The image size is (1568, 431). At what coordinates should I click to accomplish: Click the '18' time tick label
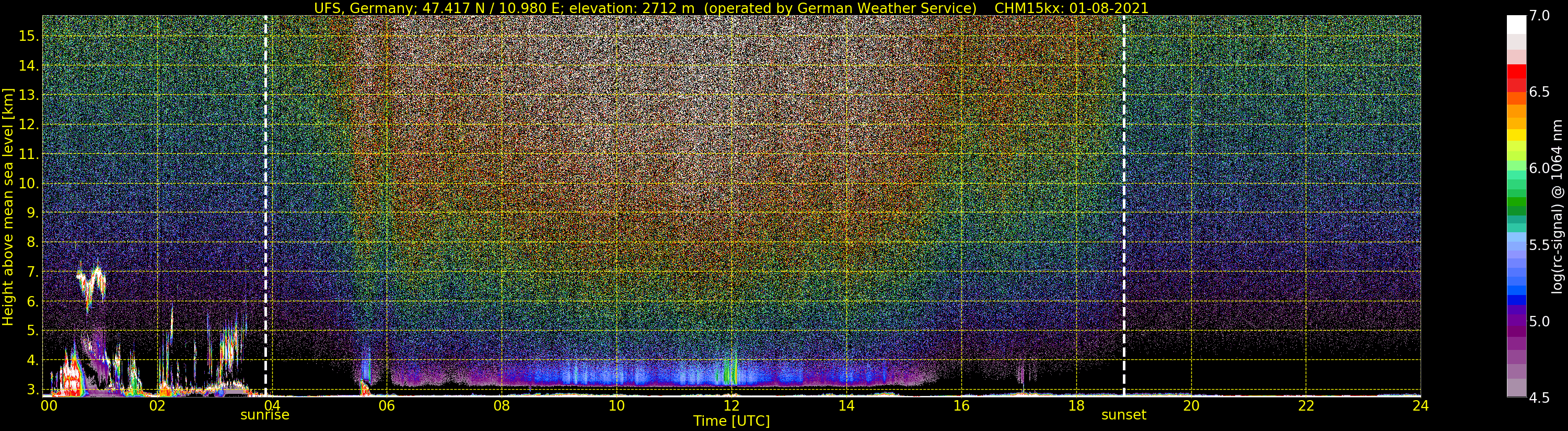[x=1076, y=405]
